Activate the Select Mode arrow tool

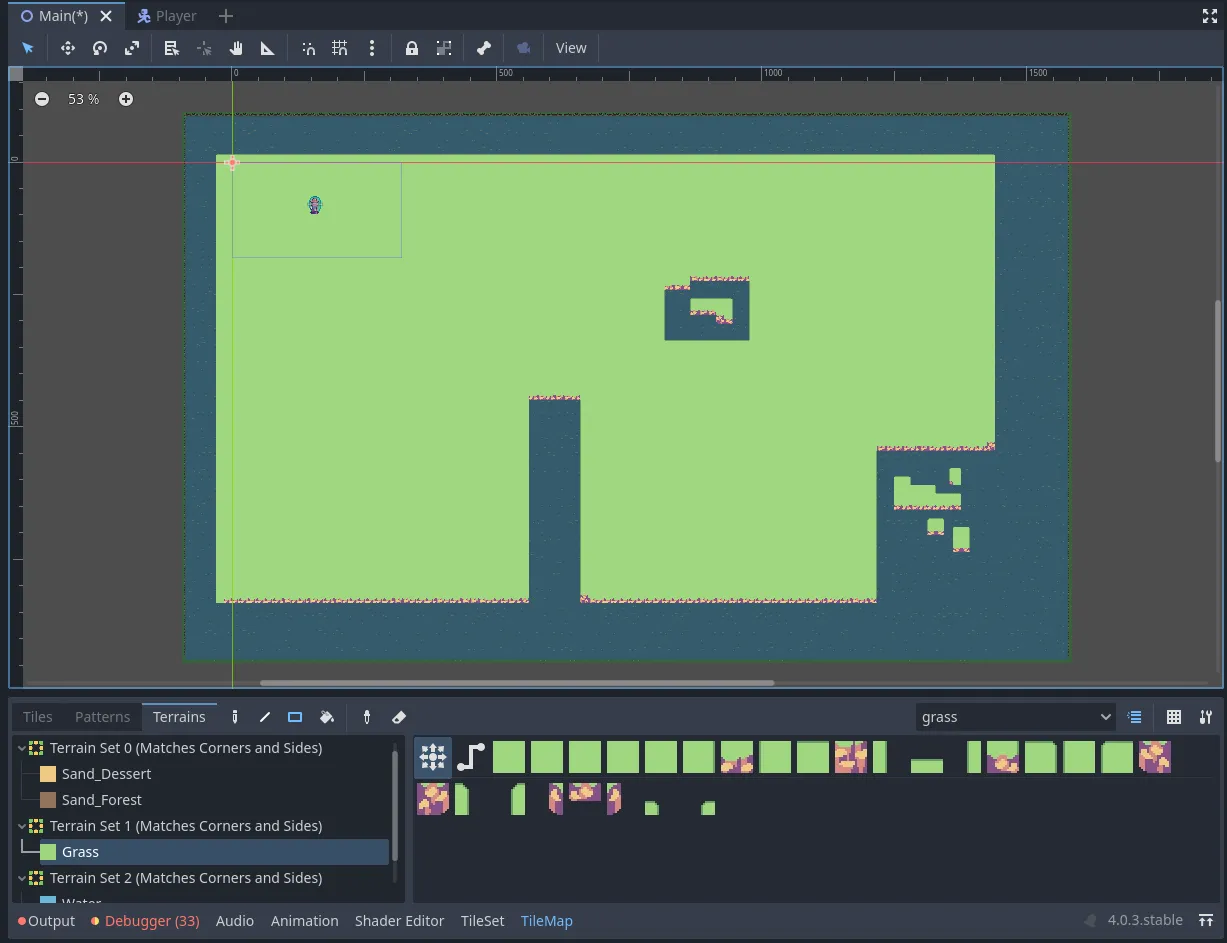(28, 48)
